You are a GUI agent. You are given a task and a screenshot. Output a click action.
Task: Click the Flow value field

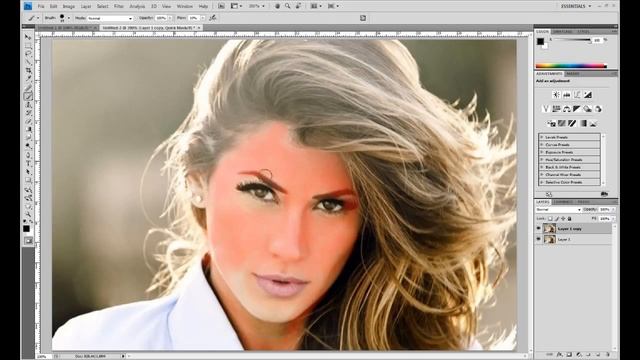[x=193, y=18]
